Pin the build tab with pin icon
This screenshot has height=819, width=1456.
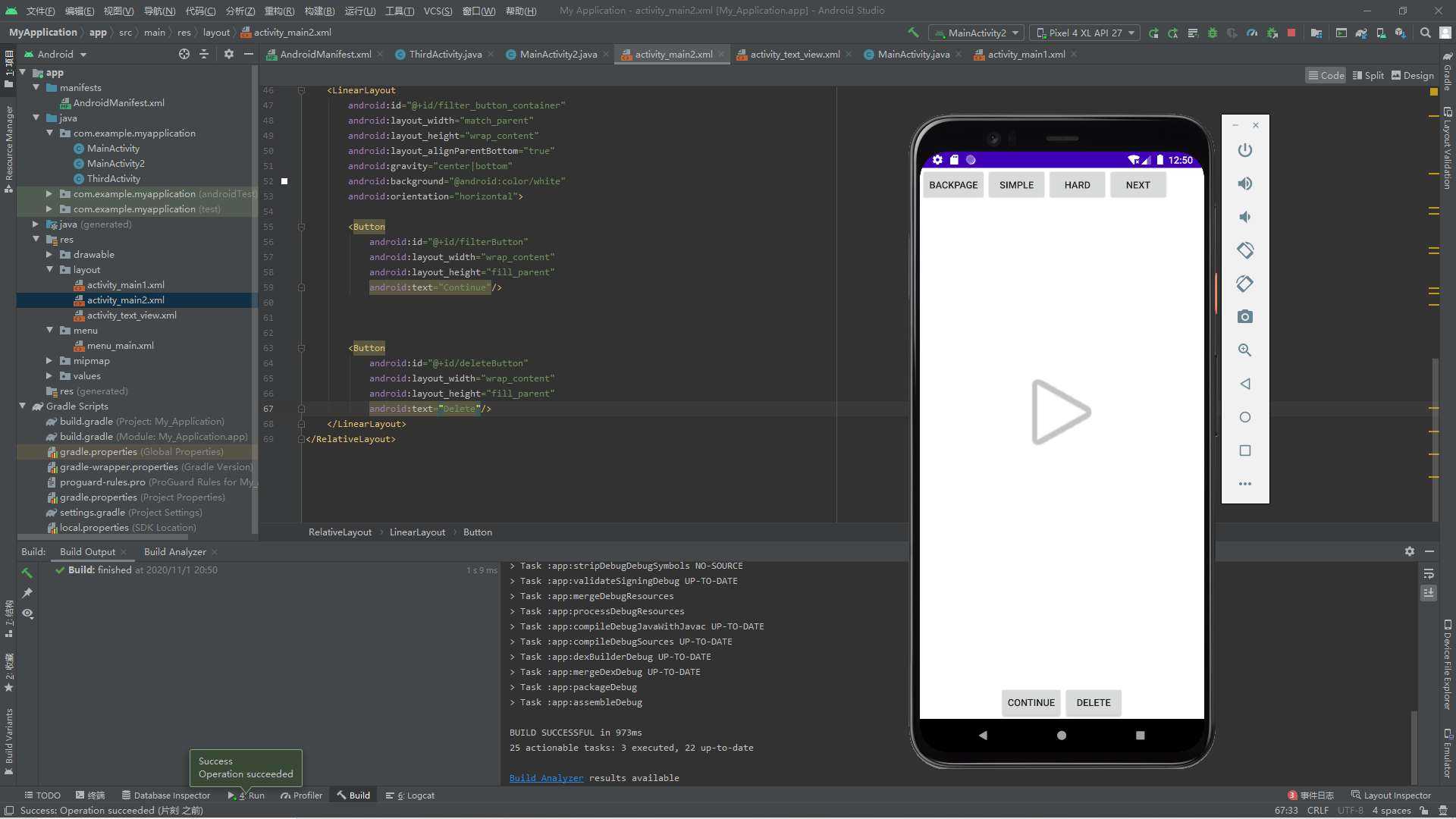coord(27,593)
